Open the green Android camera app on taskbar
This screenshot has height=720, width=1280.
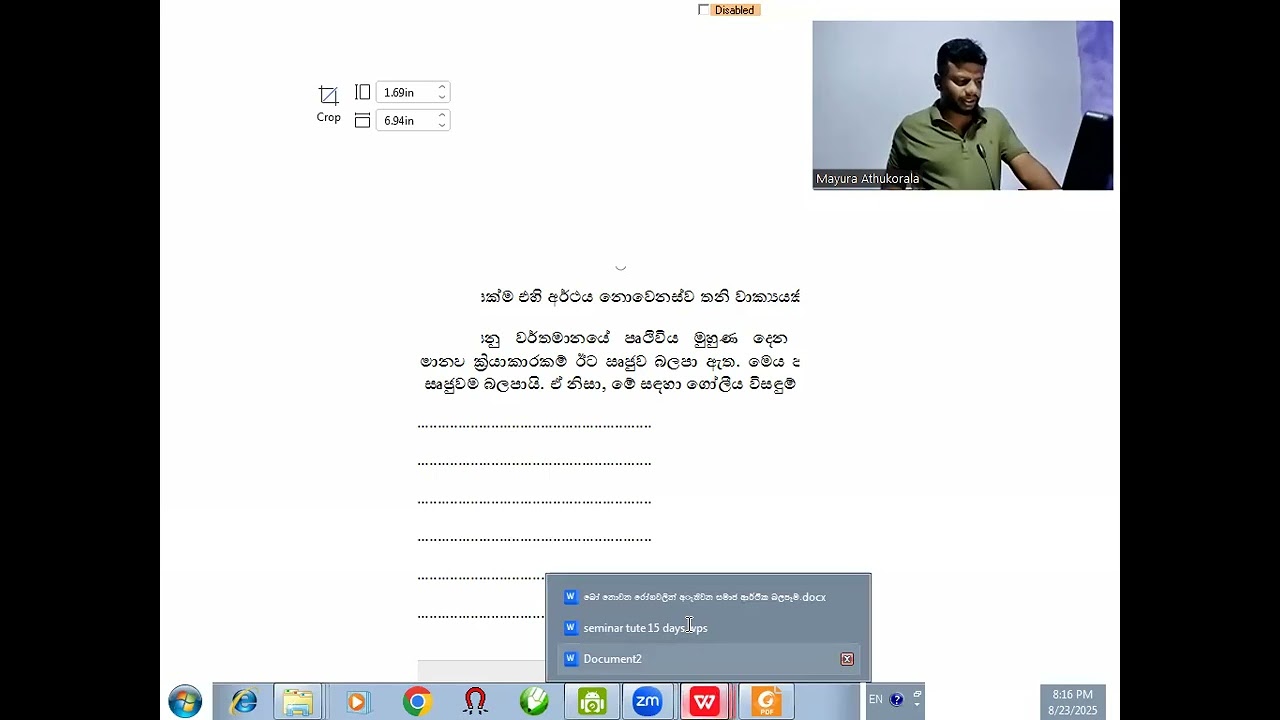592,702
